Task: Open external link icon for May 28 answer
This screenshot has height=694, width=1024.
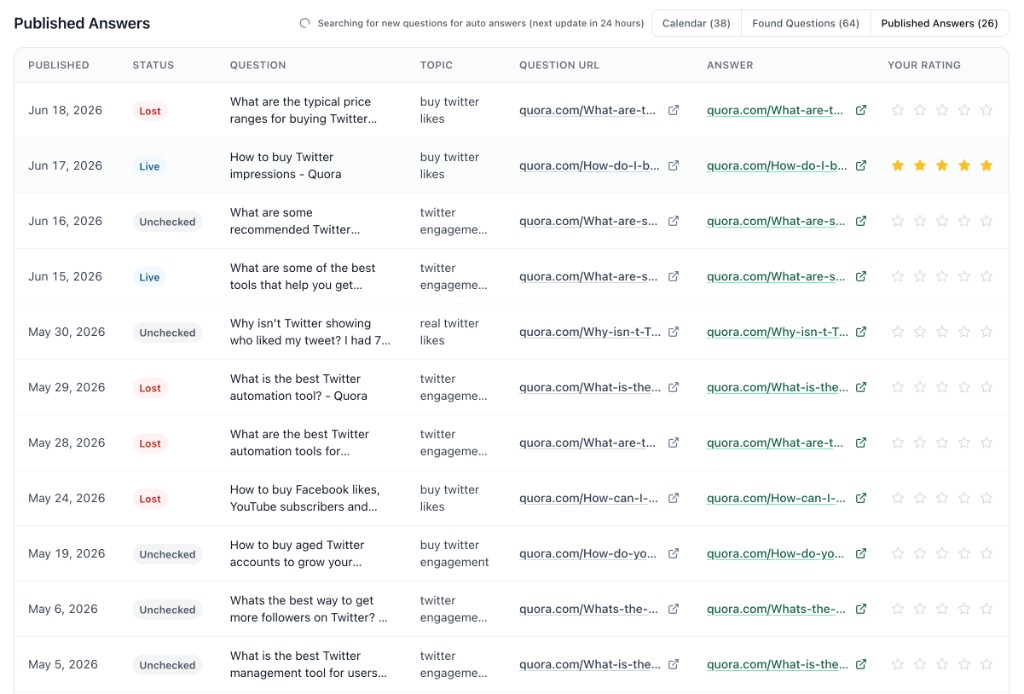Action: click(x=861, y=443)
